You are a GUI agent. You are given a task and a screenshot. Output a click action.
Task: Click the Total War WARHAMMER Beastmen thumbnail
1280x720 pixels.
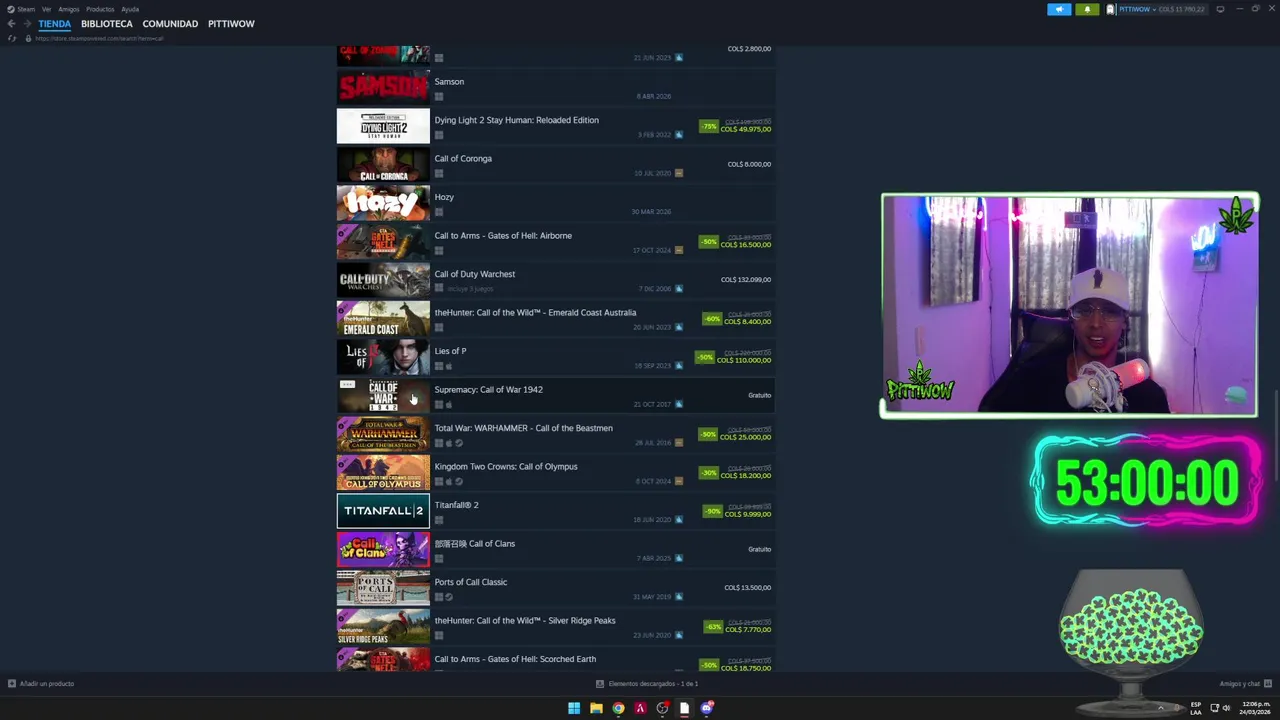(383, 435)
